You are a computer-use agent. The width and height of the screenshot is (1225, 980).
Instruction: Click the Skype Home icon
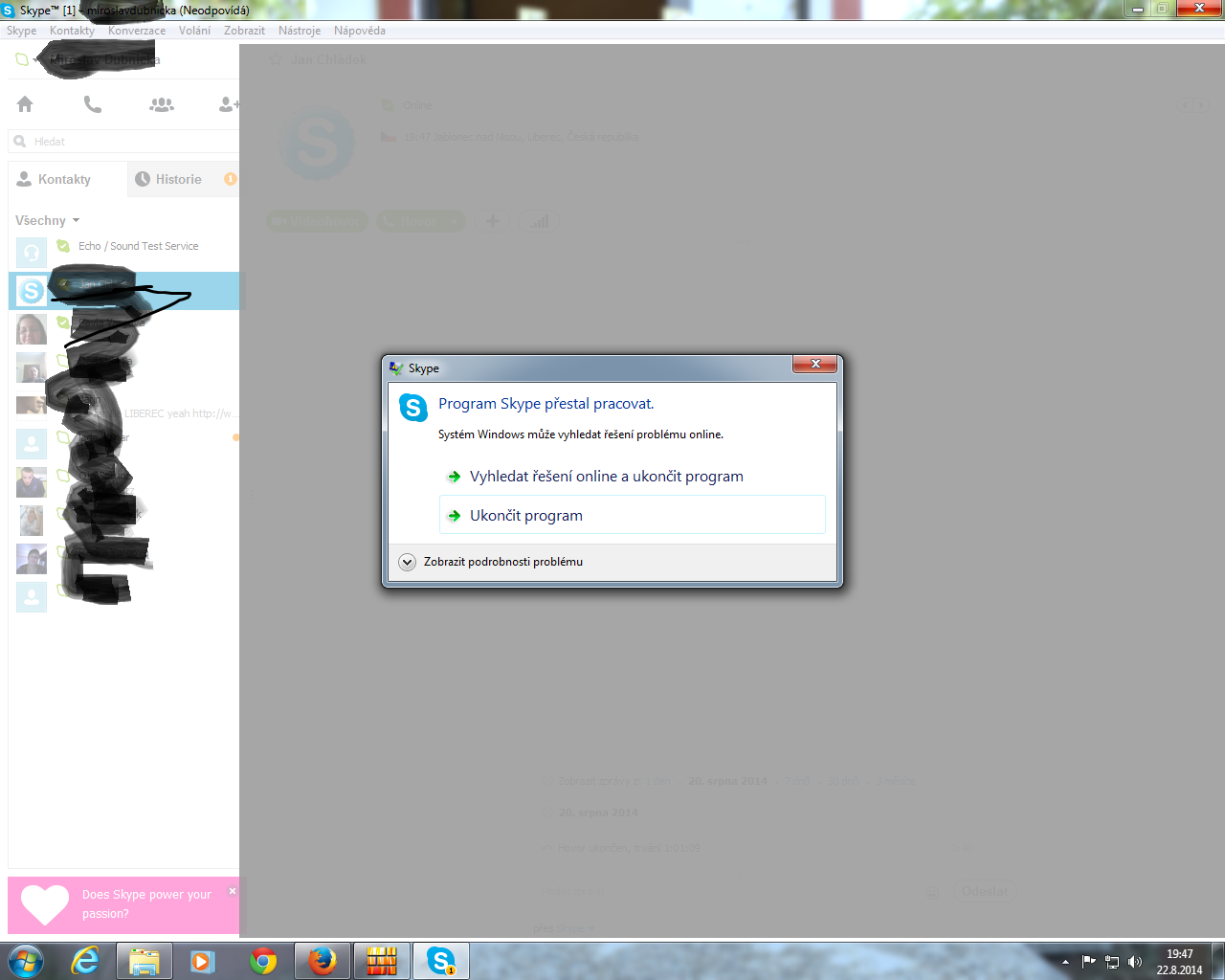25,104
